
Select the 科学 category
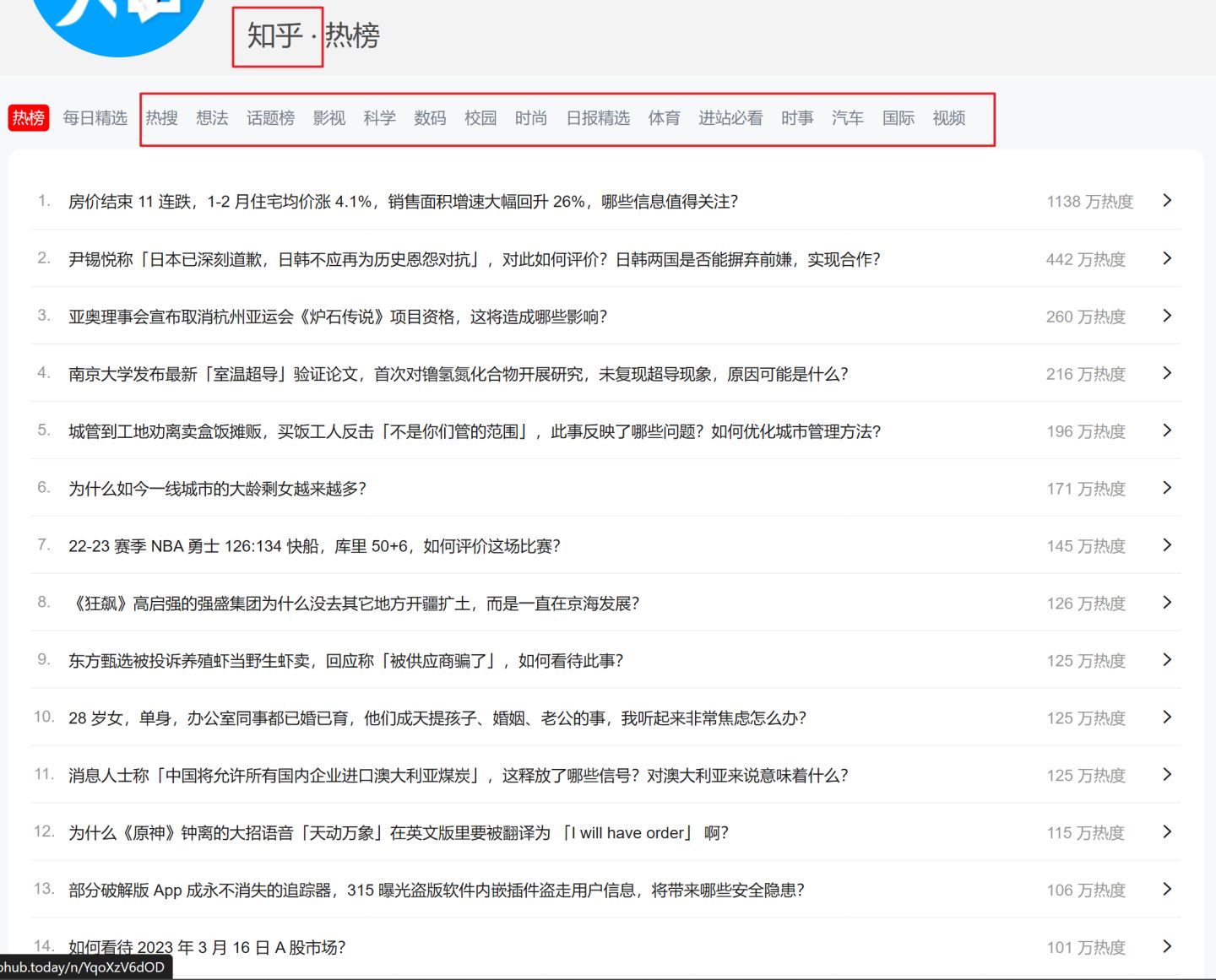coord(379,118)
